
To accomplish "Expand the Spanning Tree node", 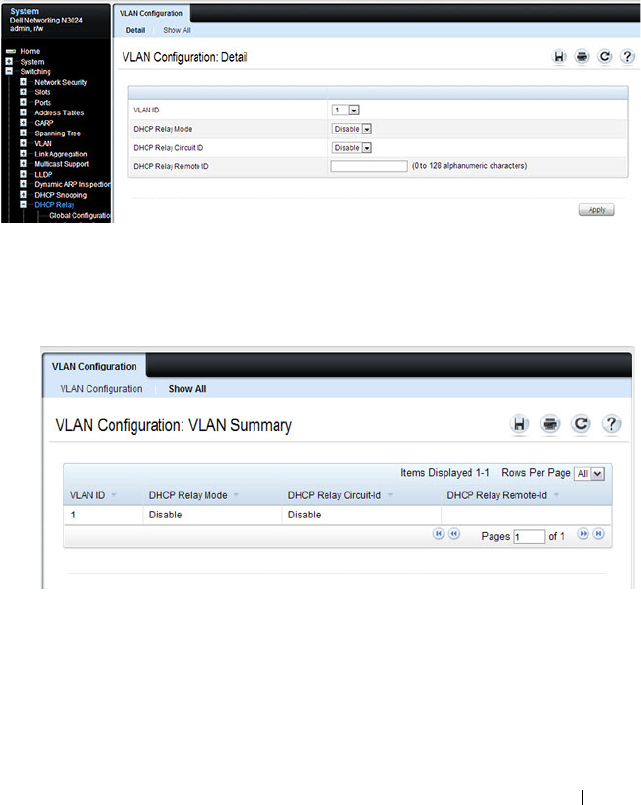I will tap(23, 133).
